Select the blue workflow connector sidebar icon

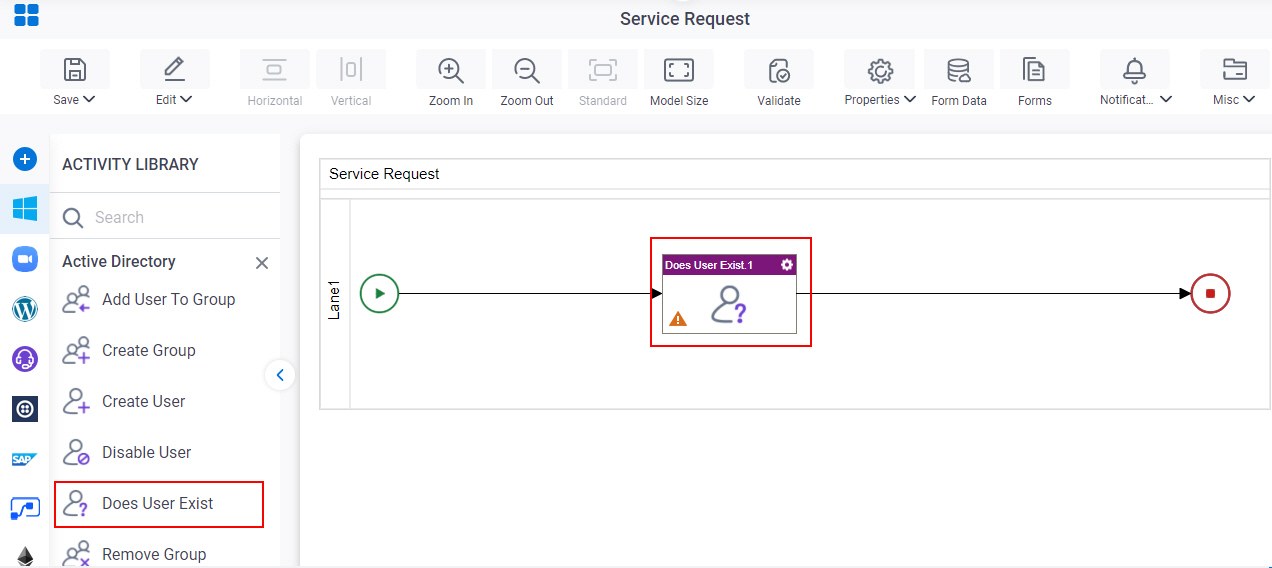(x=25, y=508)
